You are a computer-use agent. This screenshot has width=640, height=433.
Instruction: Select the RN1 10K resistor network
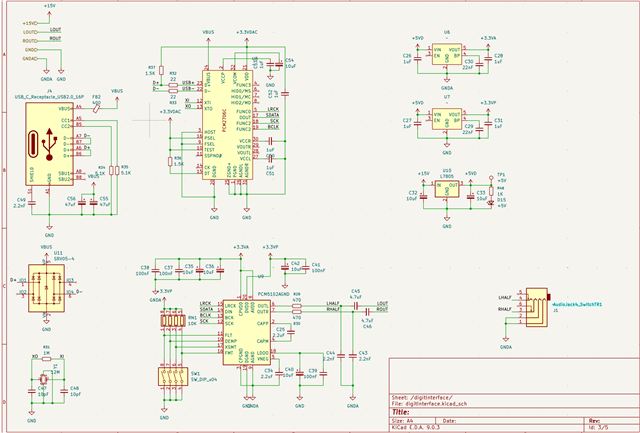(173, 320)
